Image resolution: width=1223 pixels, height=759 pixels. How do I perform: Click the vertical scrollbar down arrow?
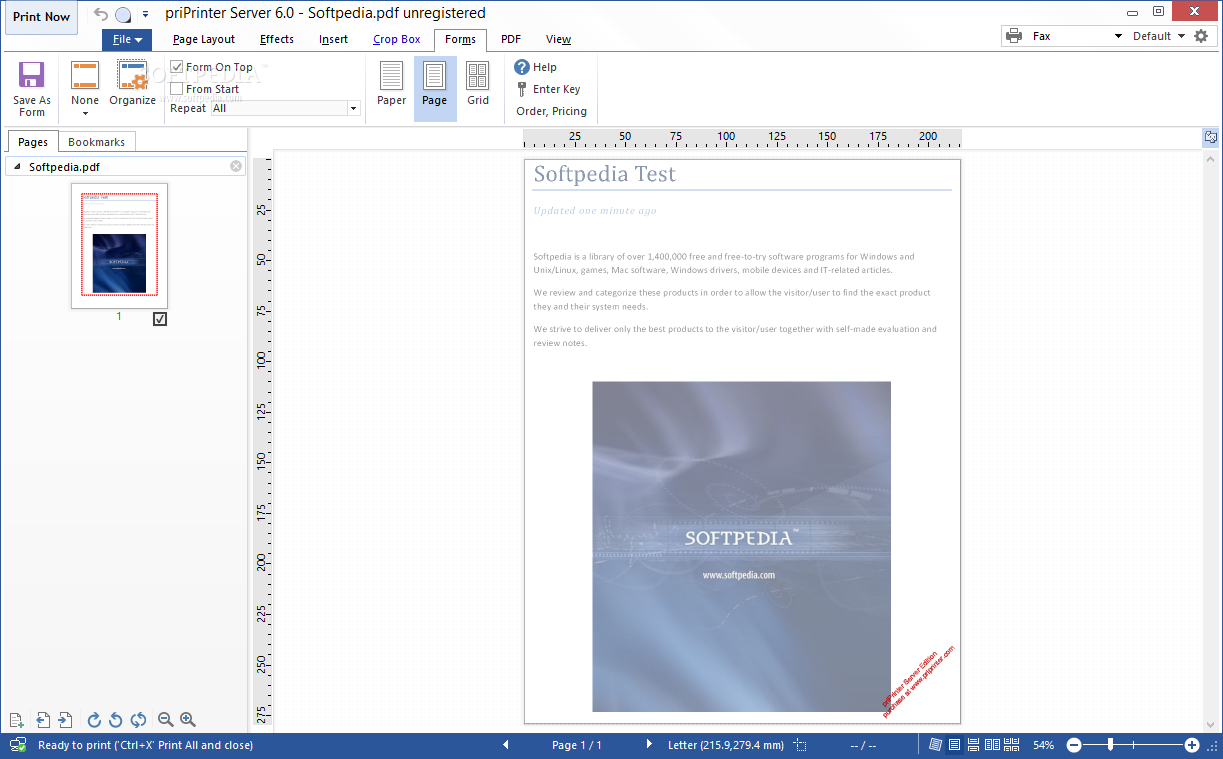[x=1211, y=724]
